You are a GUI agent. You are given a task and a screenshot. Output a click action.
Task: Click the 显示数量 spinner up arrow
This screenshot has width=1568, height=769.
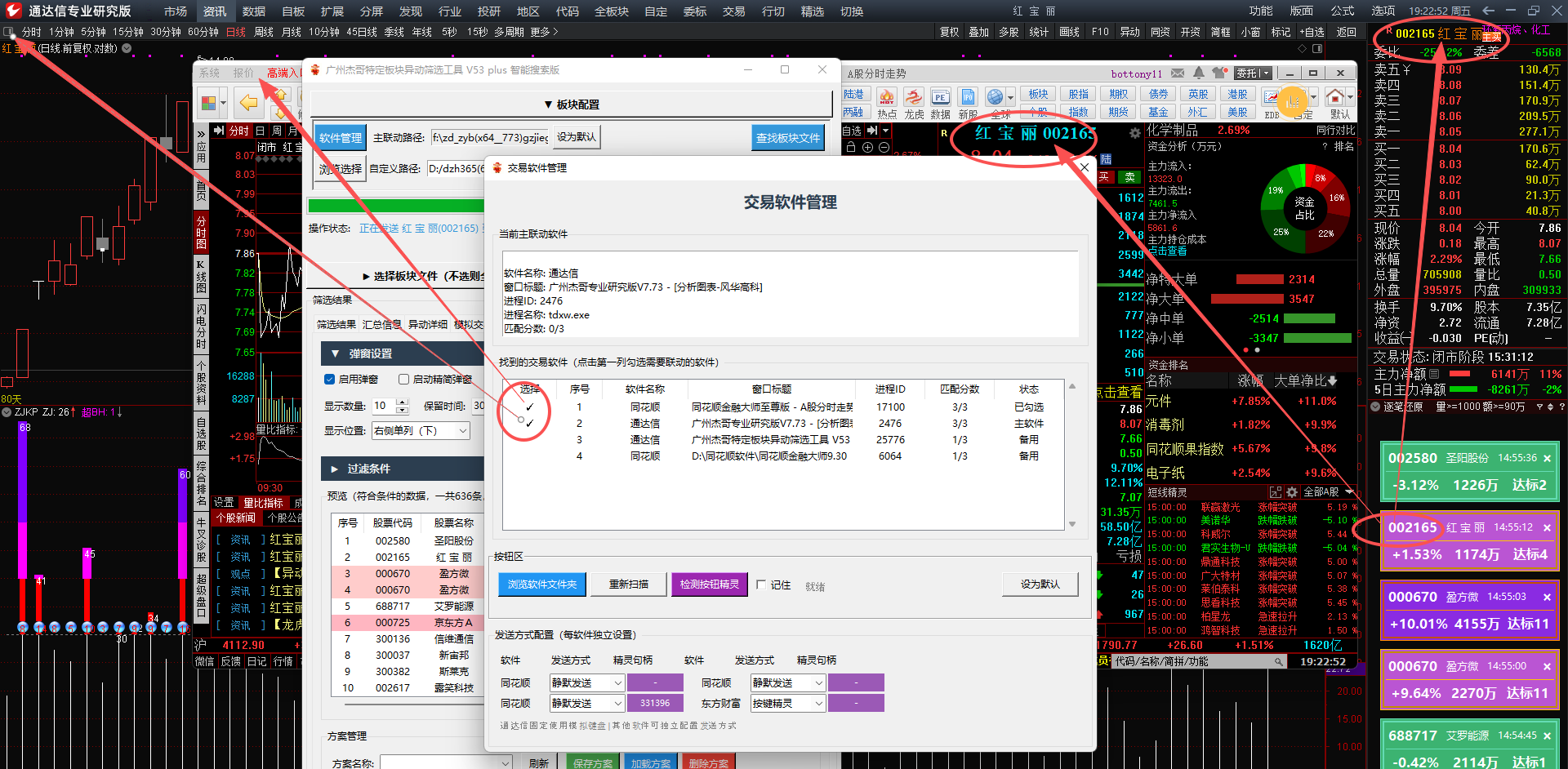tap(402, 402)
